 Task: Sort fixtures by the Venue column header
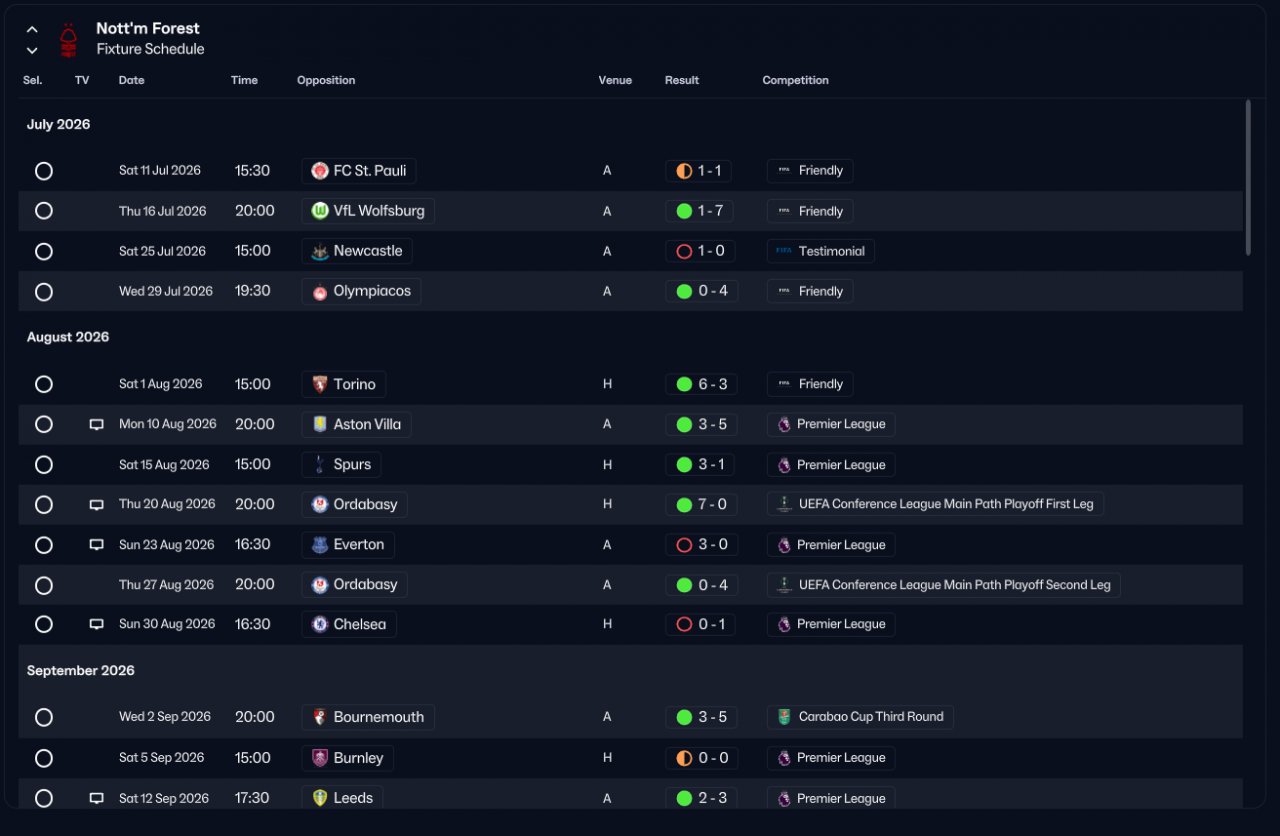[615, 80]
